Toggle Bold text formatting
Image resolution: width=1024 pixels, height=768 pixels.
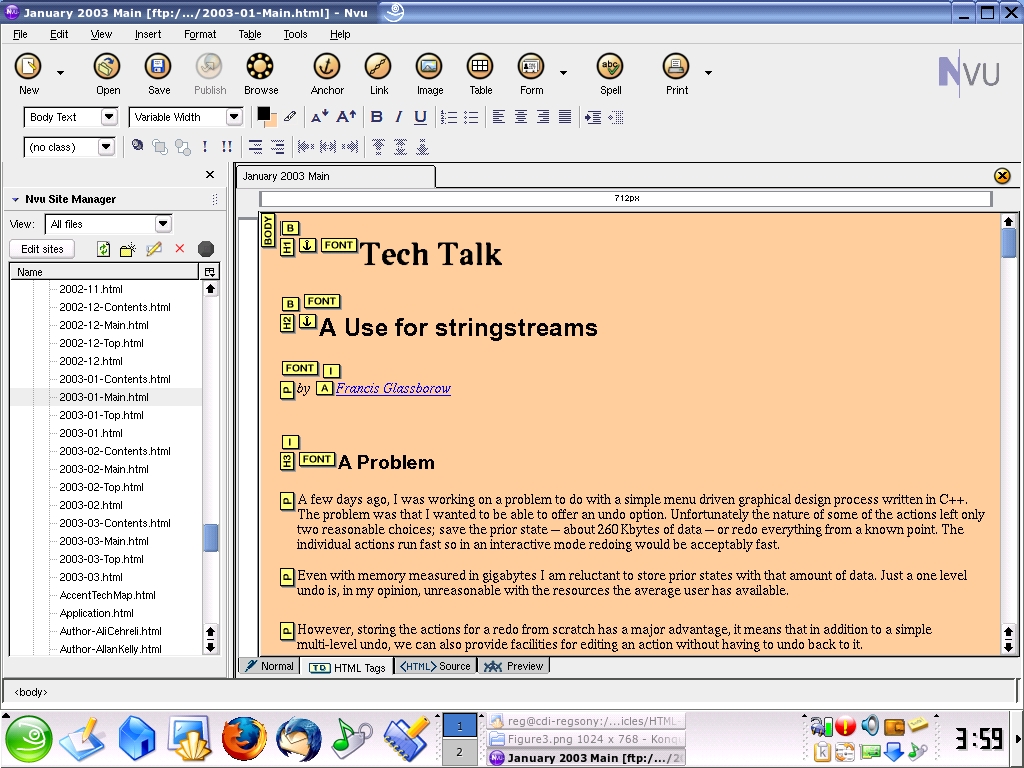click(x=377, y=117)
